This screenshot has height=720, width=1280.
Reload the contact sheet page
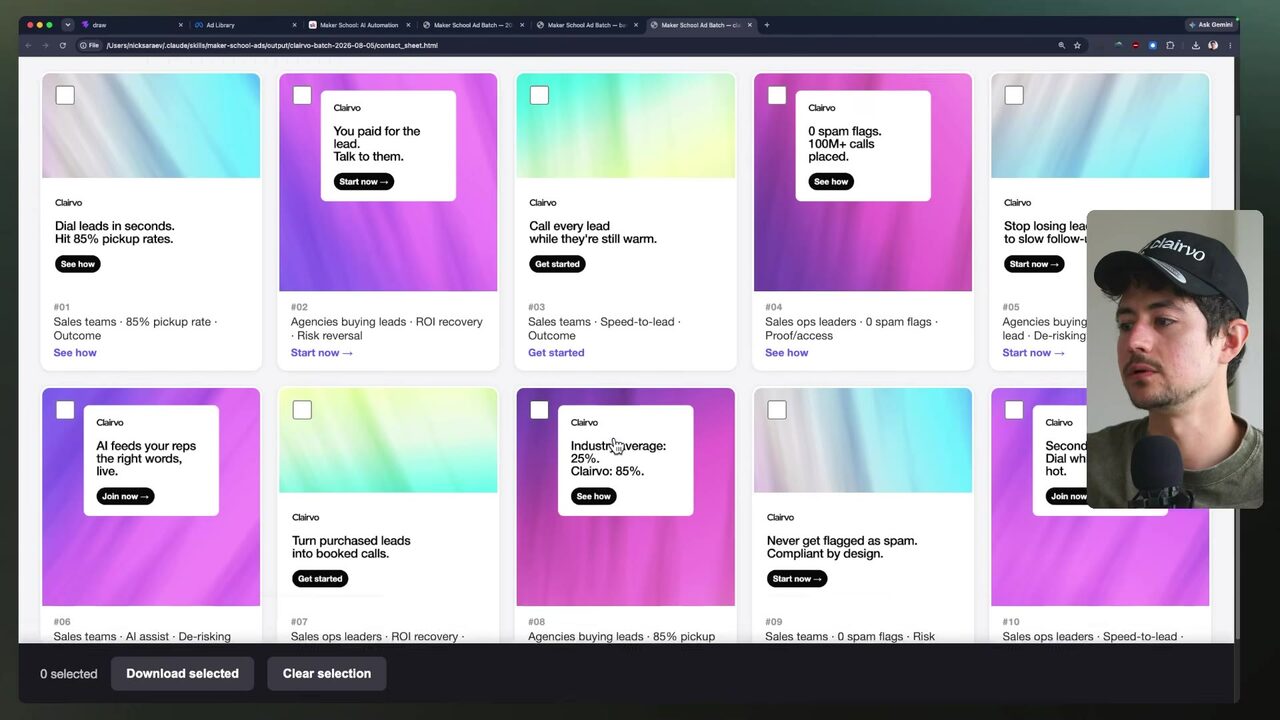(63, 45)
